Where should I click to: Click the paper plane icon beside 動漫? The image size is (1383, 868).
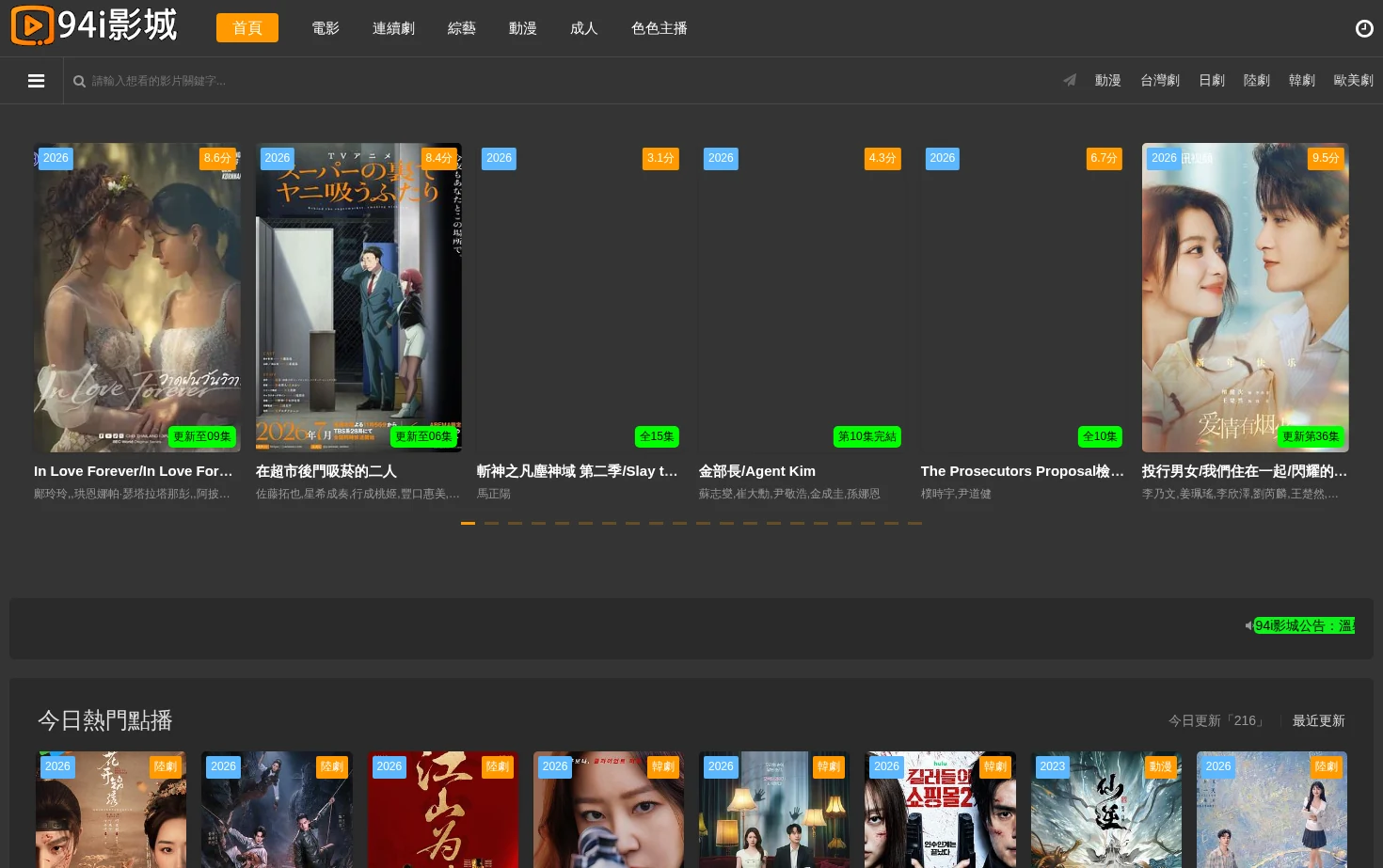[1070, 80]
